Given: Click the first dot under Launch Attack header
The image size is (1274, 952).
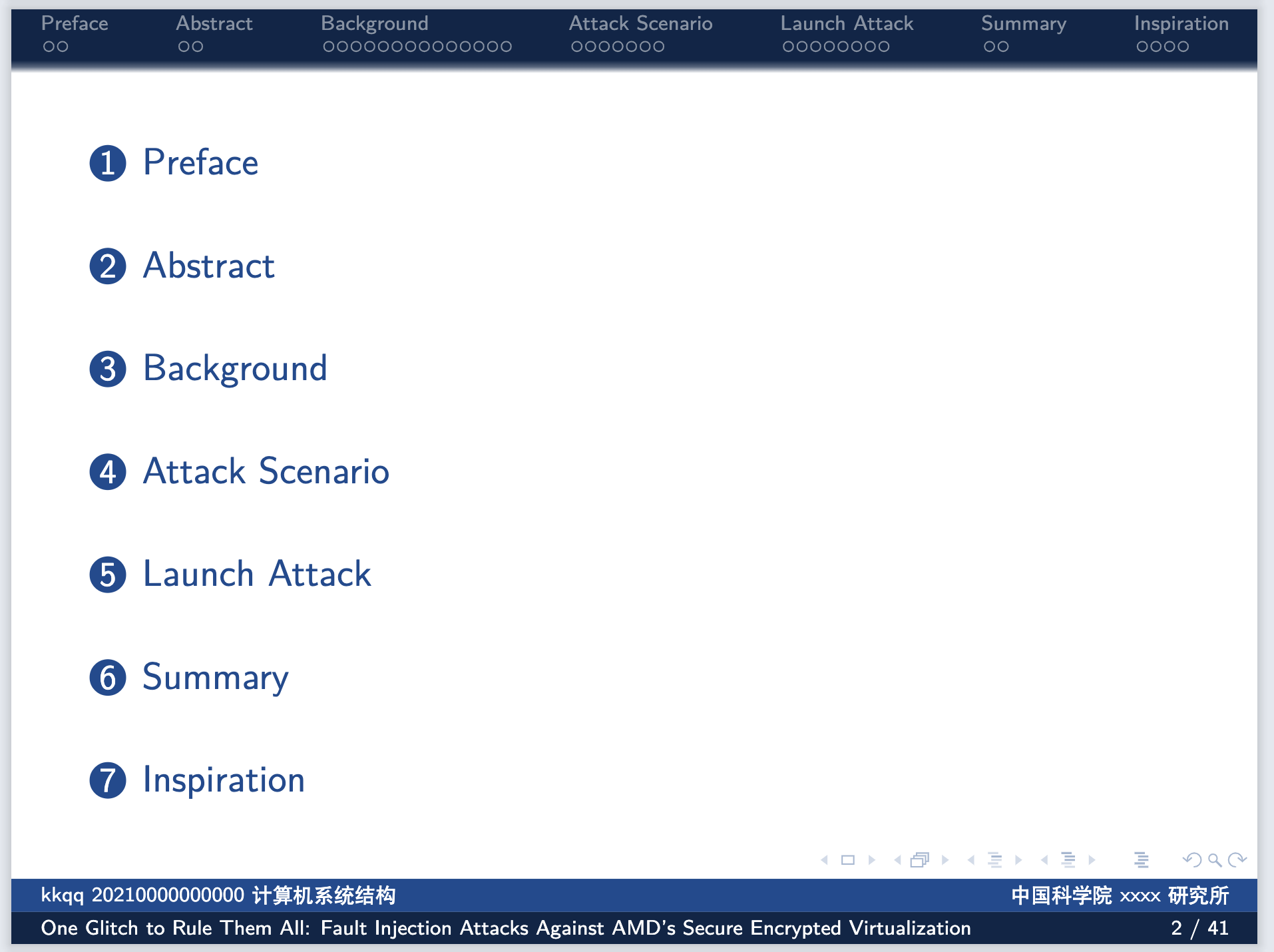Looking at the screenshot, I should 788,47.
